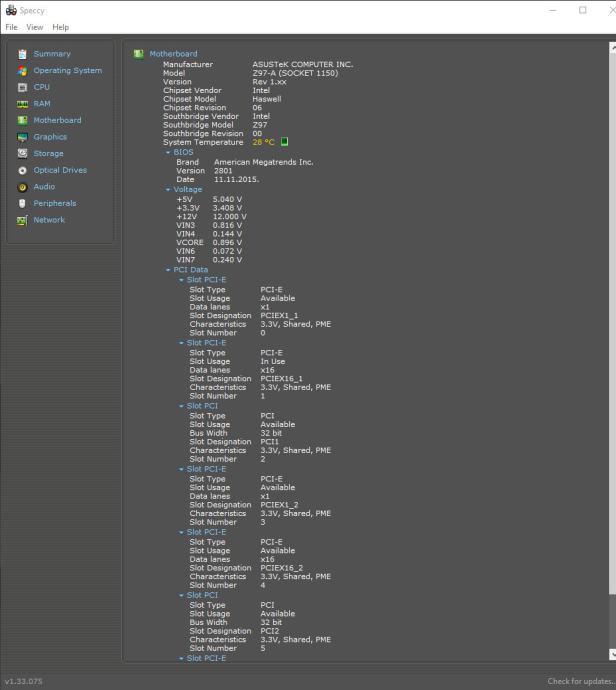Click slot designation PCI2

point(269,631)
